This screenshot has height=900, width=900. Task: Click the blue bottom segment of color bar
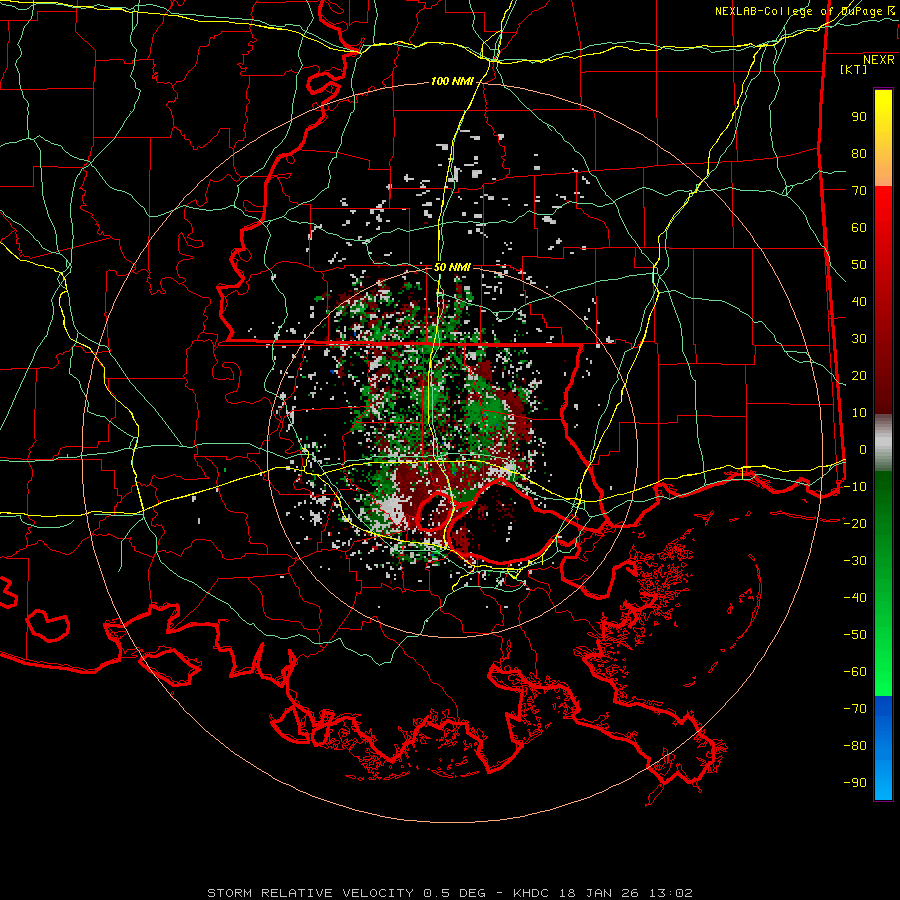point(883,748)
